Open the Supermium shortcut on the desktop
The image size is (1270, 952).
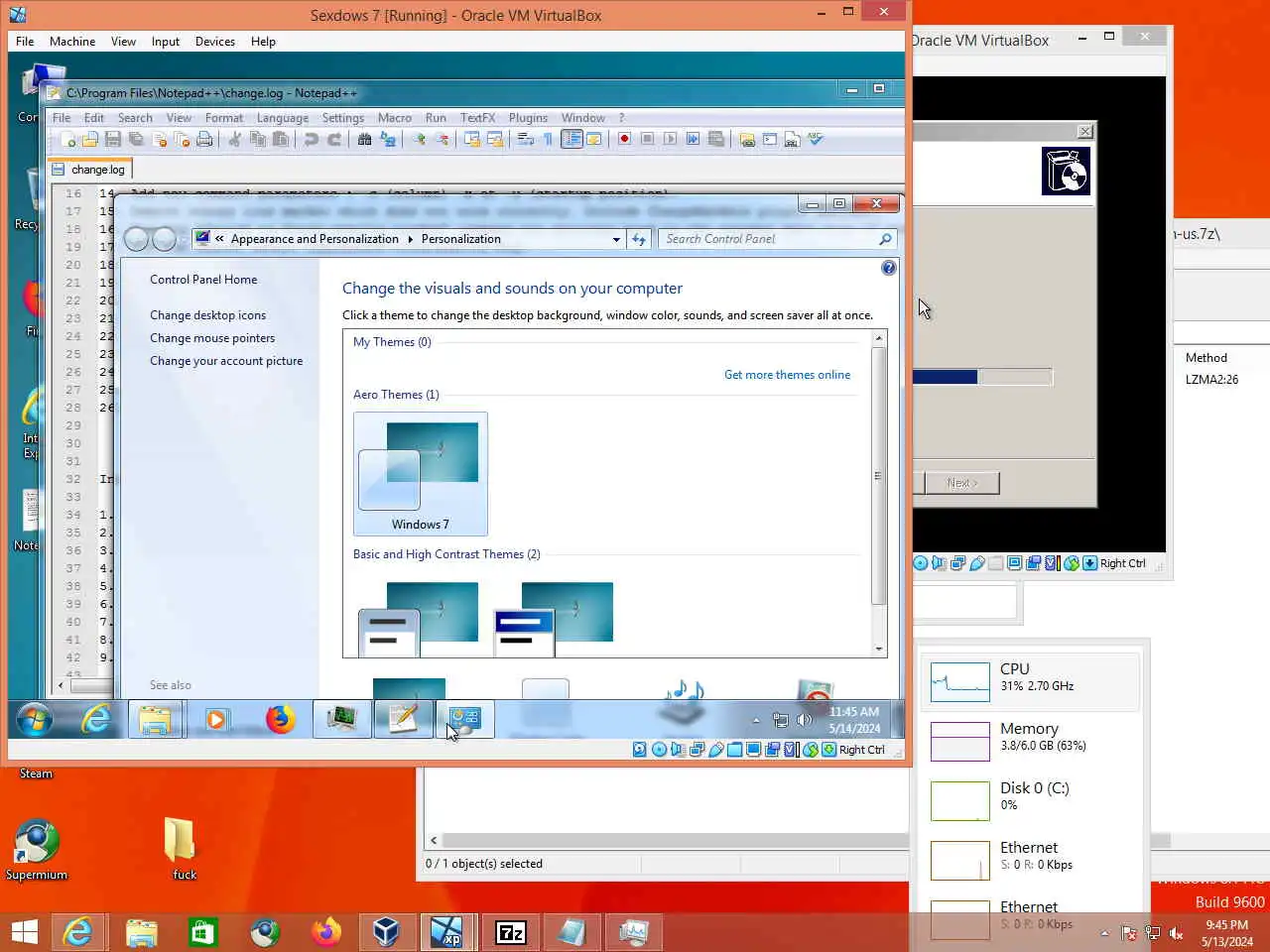(37, 850)
